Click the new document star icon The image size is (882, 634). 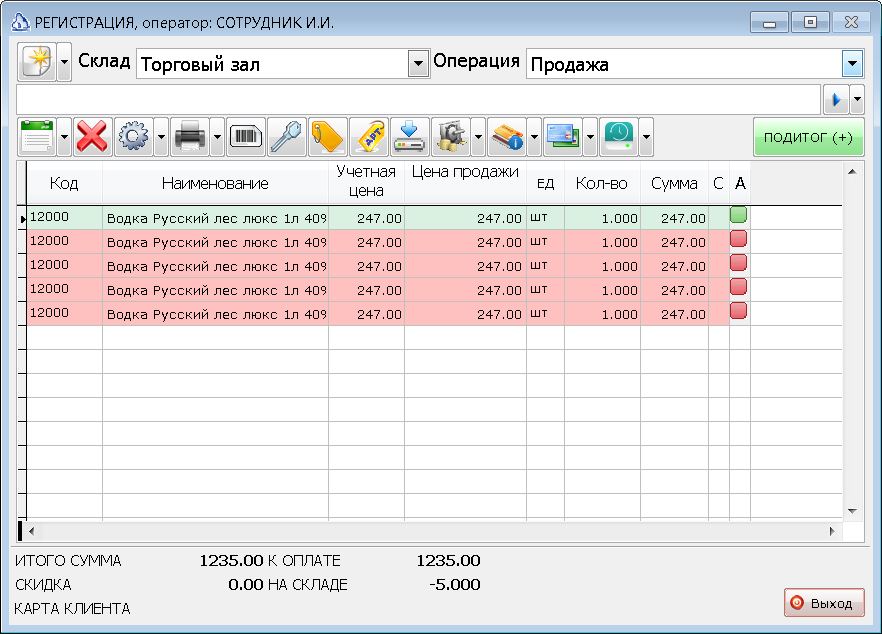pyautogui.click(x=37, y=62)
